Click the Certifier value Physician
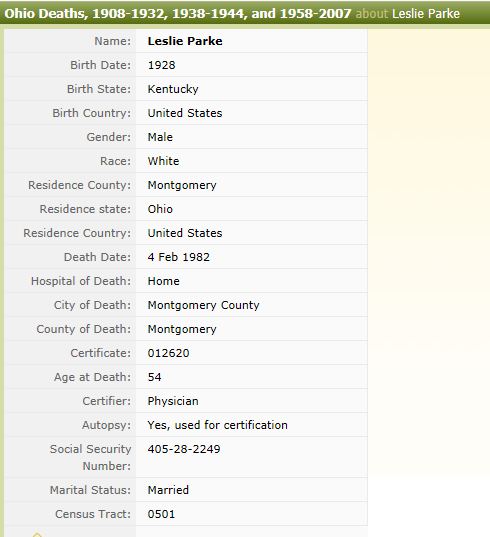Viewport: 490px width, 537px height. tap(173, 401)
